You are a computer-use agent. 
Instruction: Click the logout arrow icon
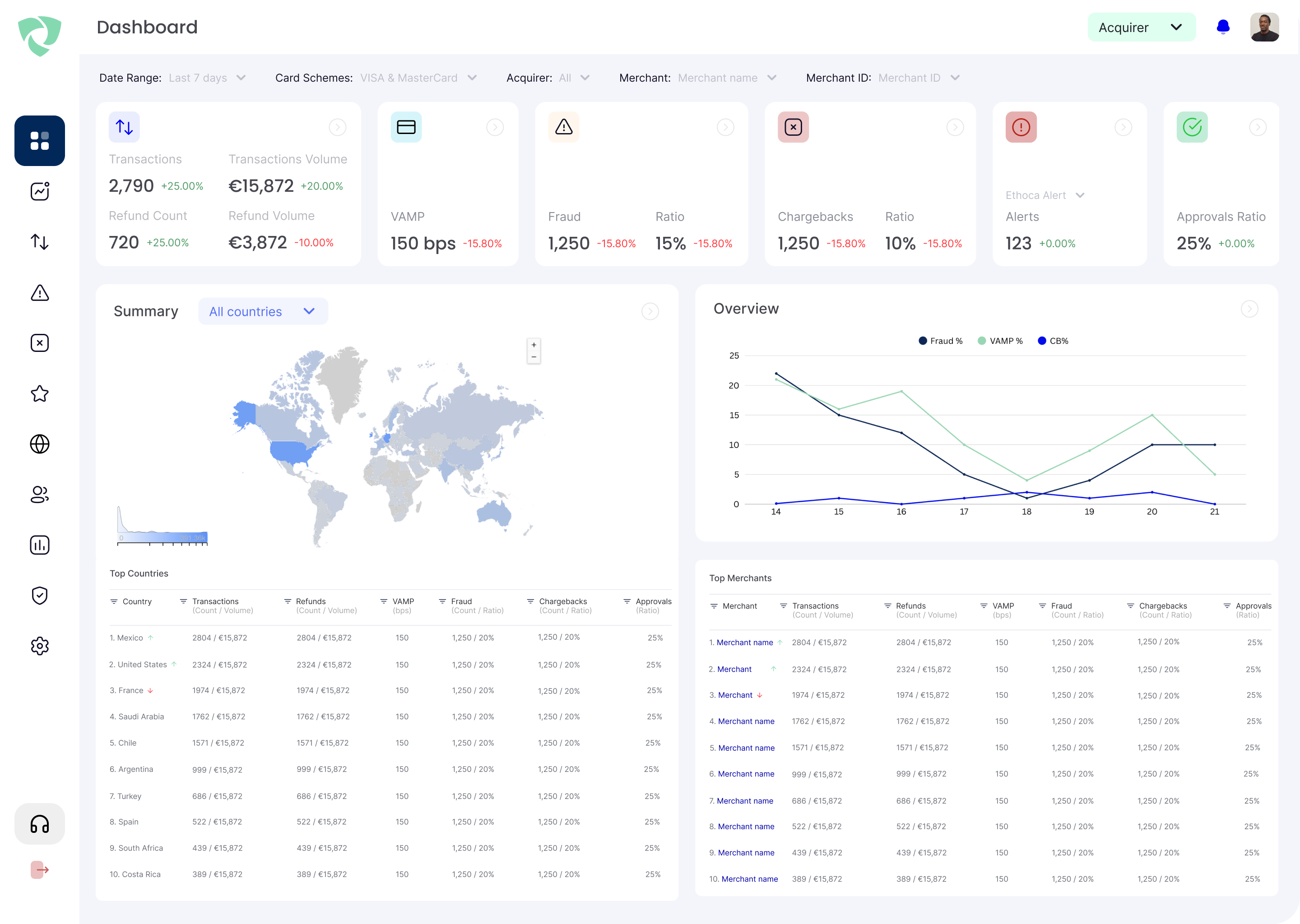[39, 869]
